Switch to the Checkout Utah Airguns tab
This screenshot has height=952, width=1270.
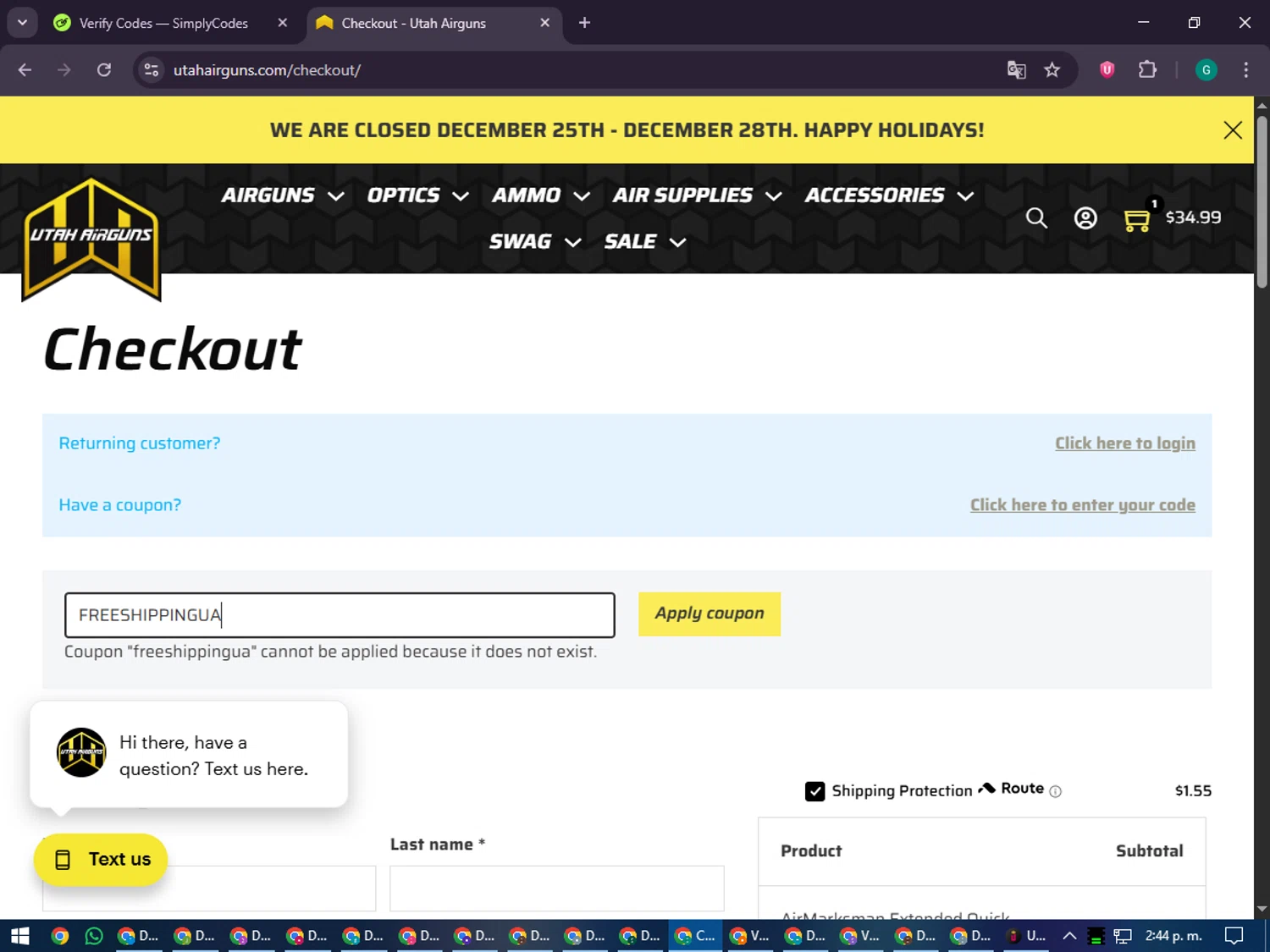click(413, 23)
